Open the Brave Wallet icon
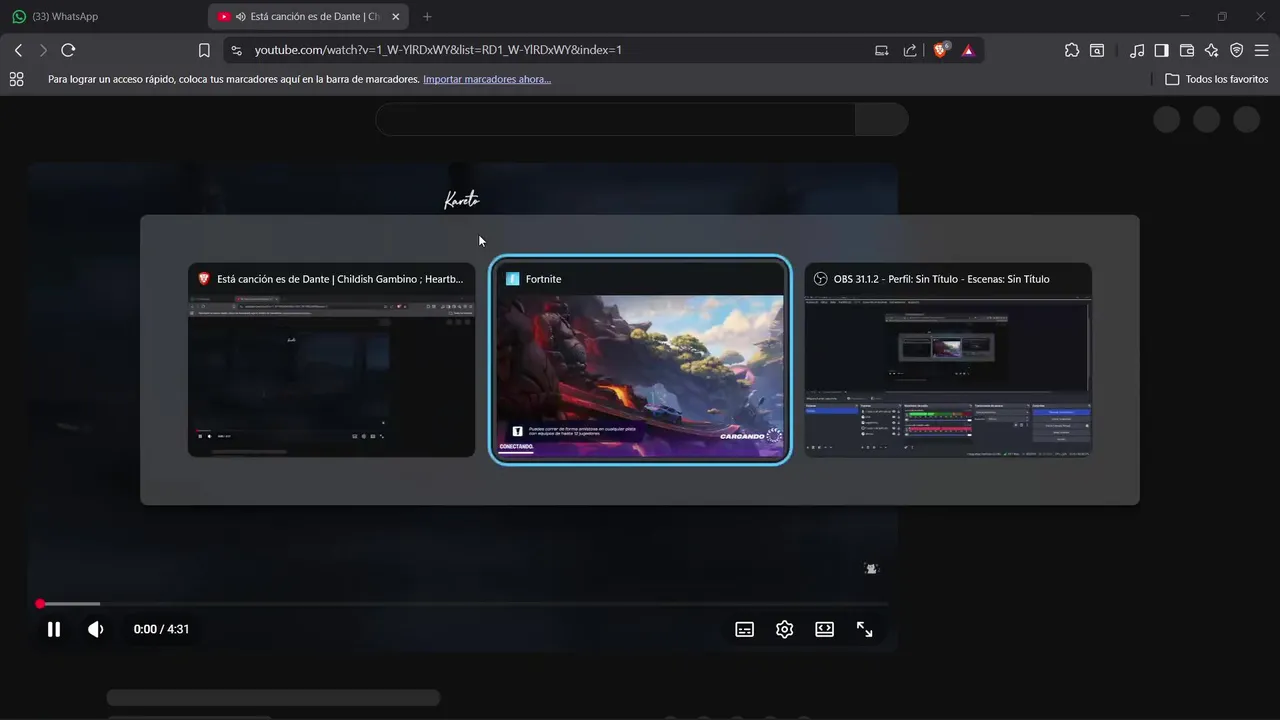 click(x=1187, y=50)
